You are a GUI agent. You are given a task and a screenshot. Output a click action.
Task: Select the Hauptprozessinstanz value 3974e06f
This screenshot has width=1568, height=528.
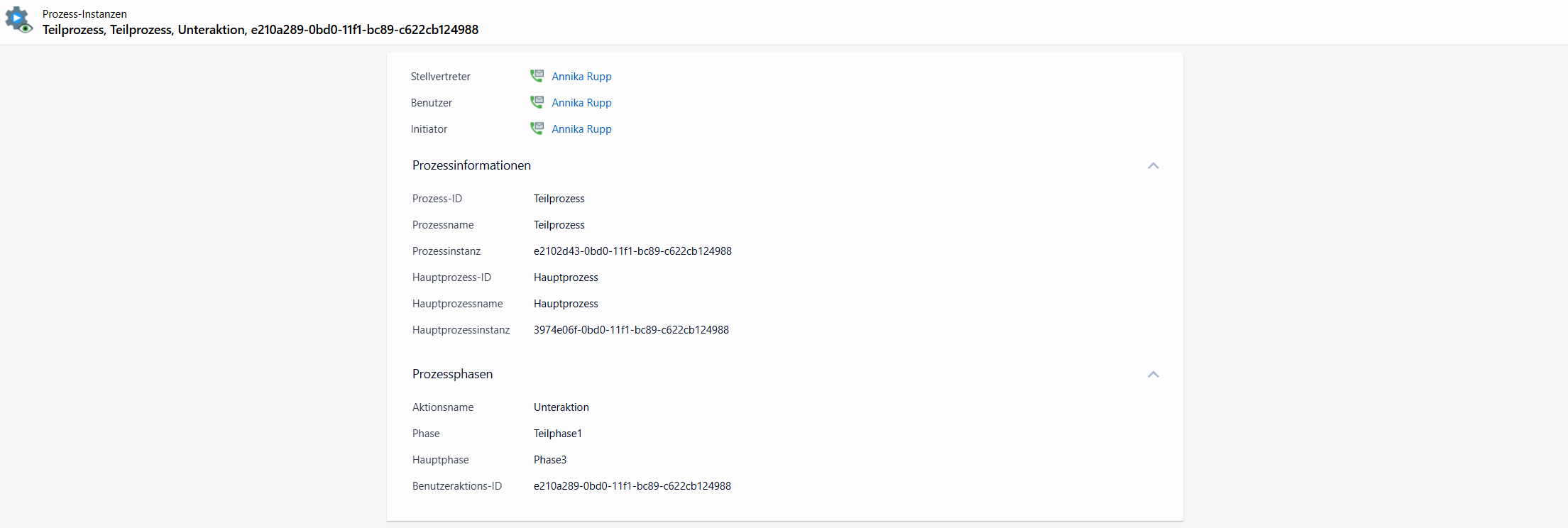(x=631, y=330)
